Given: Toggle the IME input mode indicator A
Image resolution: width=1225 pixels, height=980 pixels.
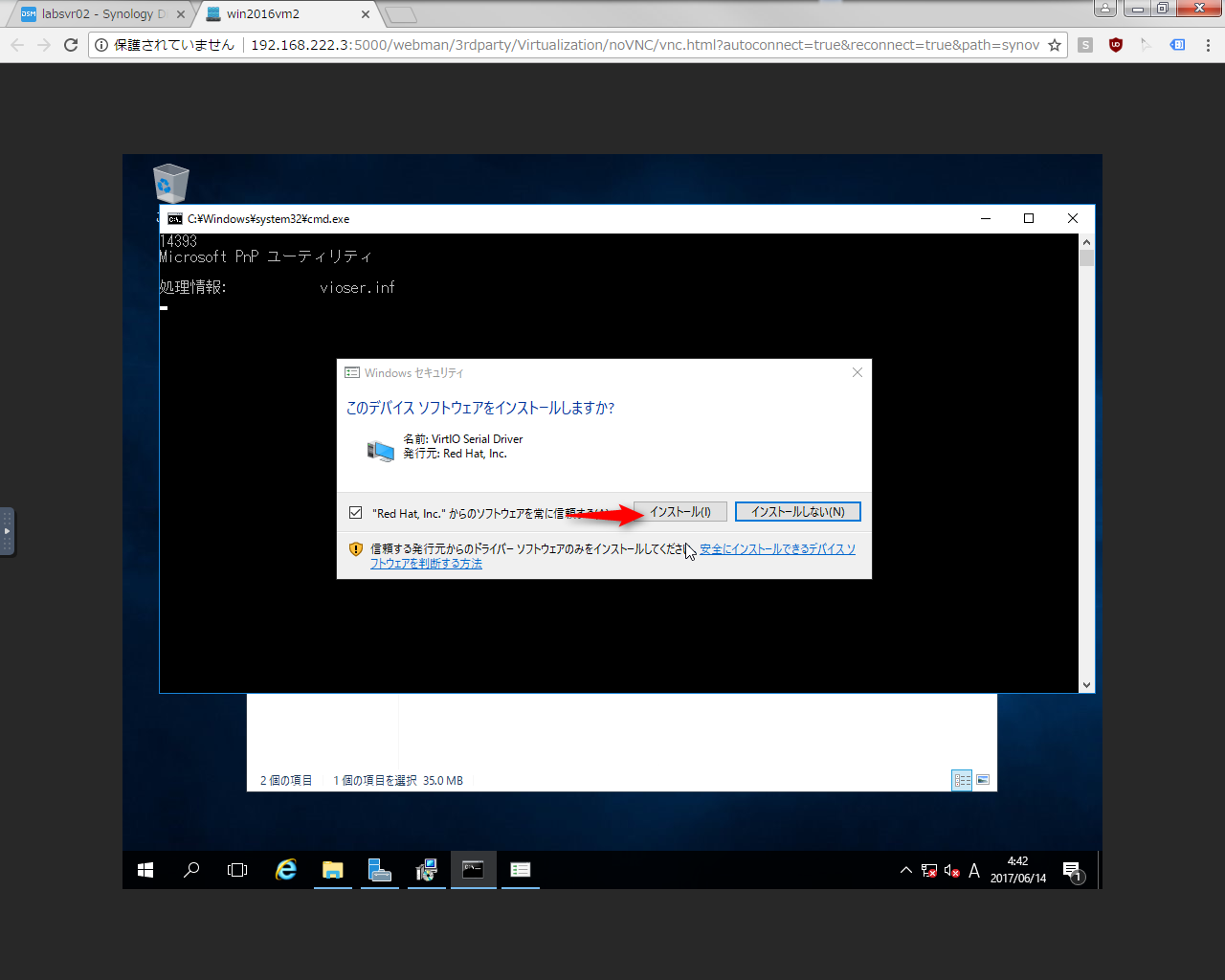Looking at the screenshot, I should tap(974, 870).
